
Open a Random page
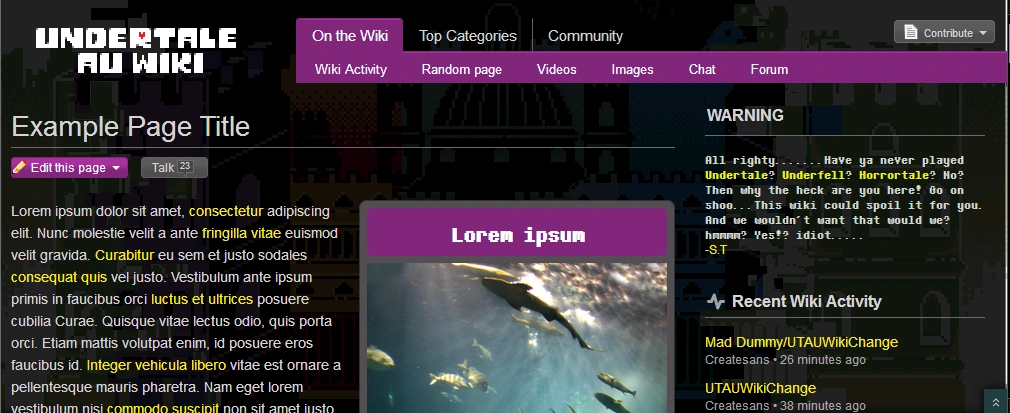coord(461,70)
